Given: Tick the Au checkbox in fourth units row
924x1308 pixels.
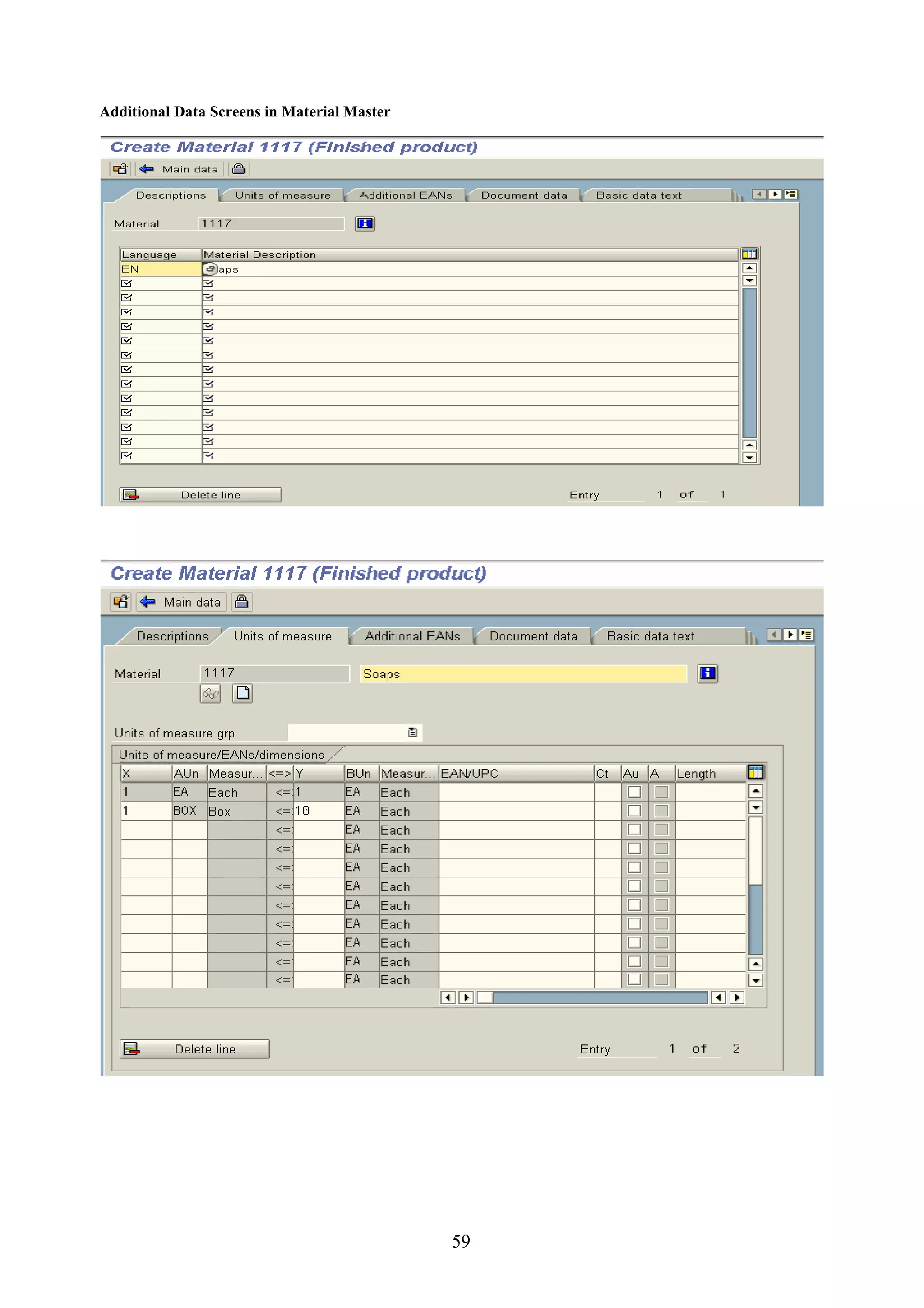Looking at the screenshot, I should click(x=634, y=848).
